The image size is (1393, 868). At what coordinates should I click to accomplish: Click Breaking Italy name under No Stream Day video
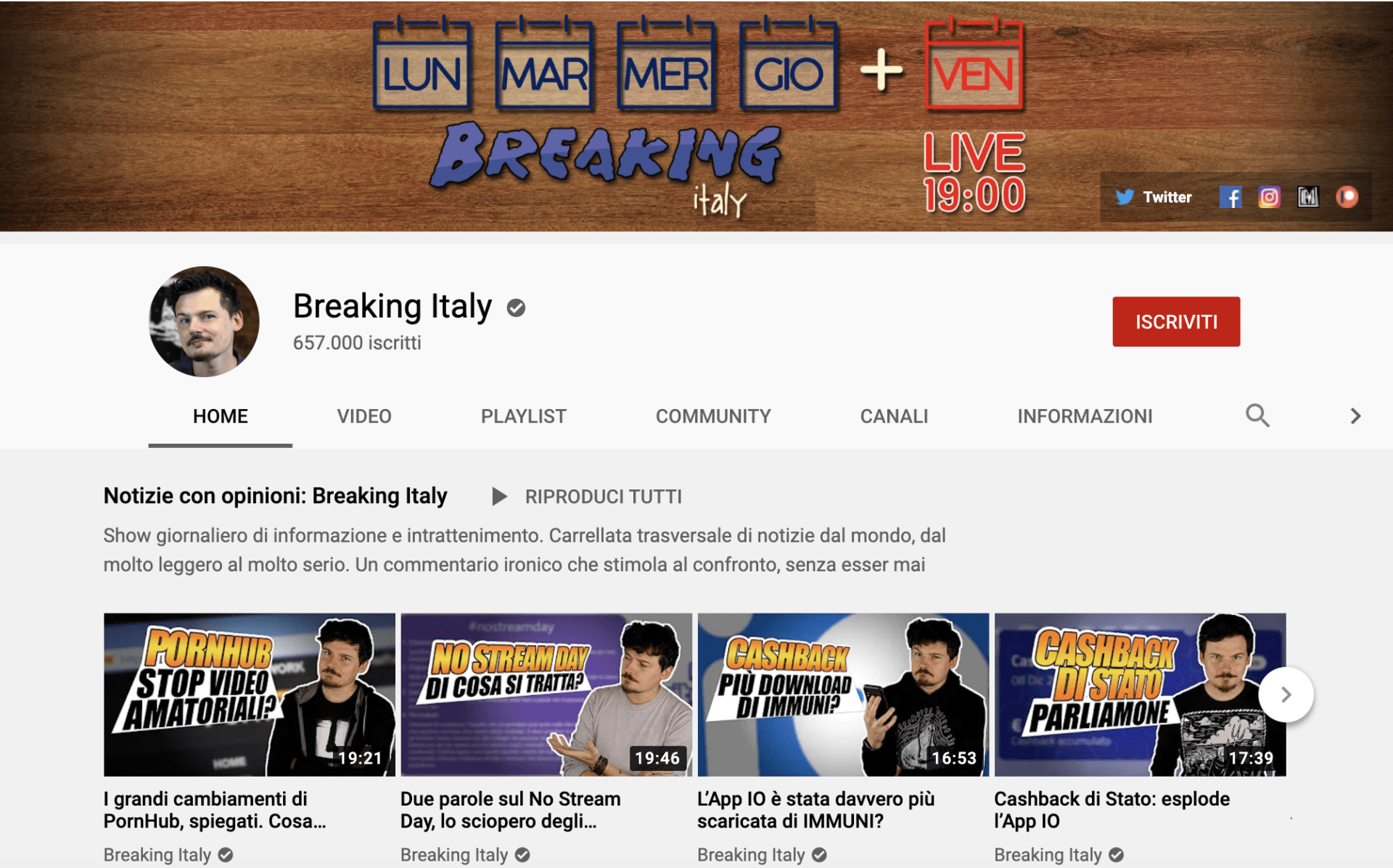coord(454,855)
